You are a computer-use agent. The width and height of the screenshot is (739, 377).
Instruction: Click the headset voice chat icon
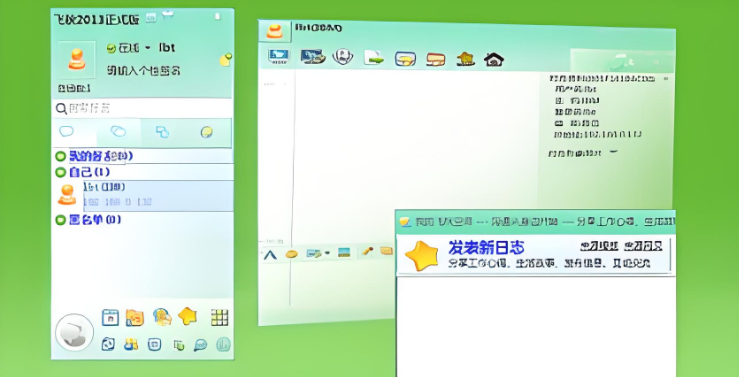point(343,57)
